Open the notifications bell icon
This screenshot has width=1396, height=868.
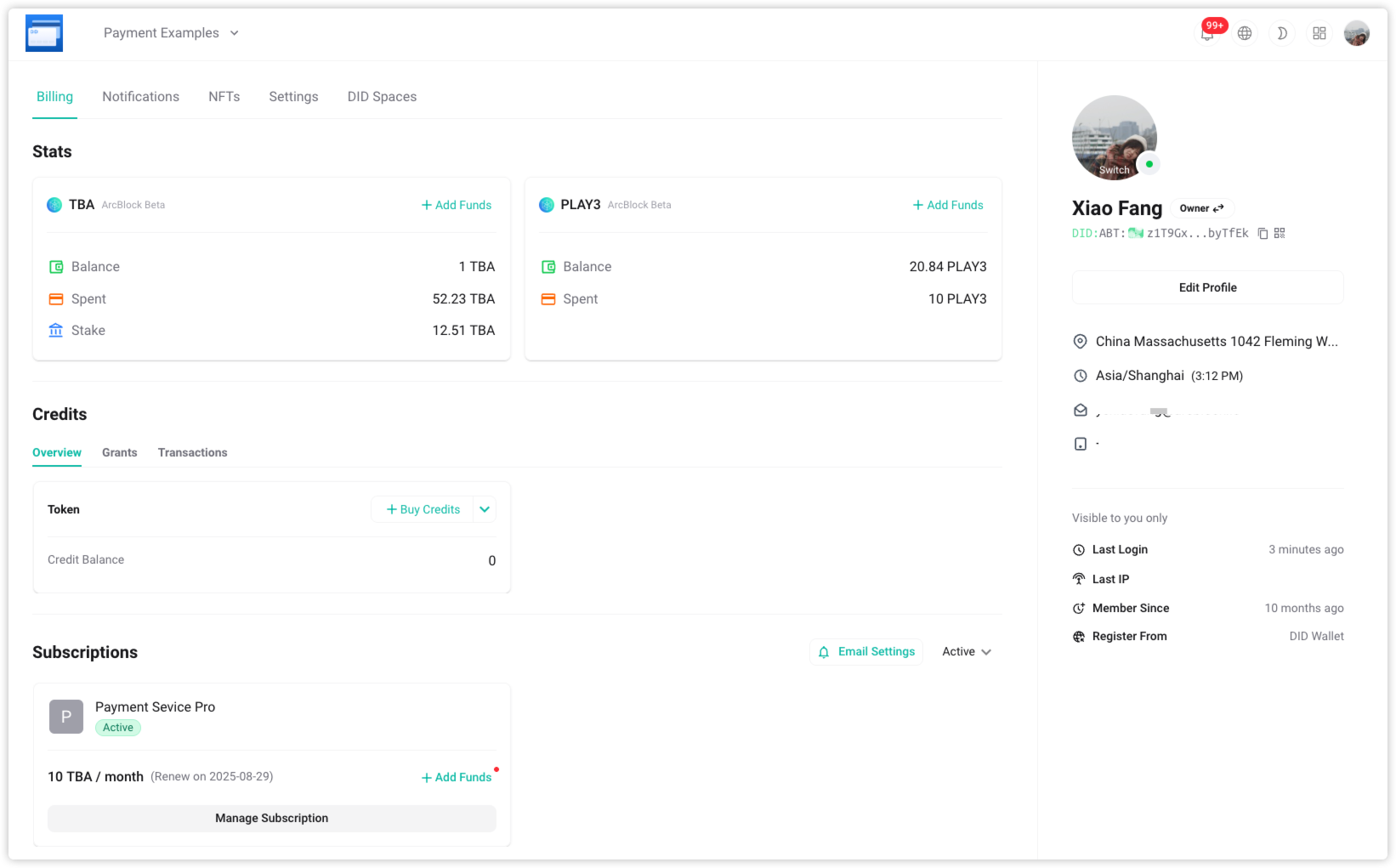[x=1207, y=34]
